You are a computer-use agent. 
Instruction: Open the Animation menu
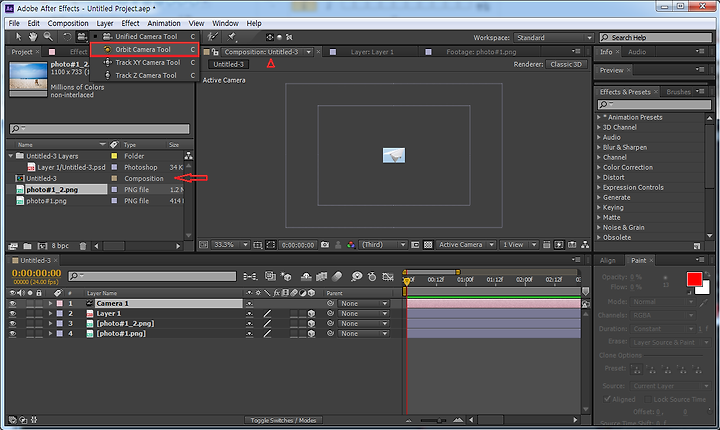pos(163,23)
